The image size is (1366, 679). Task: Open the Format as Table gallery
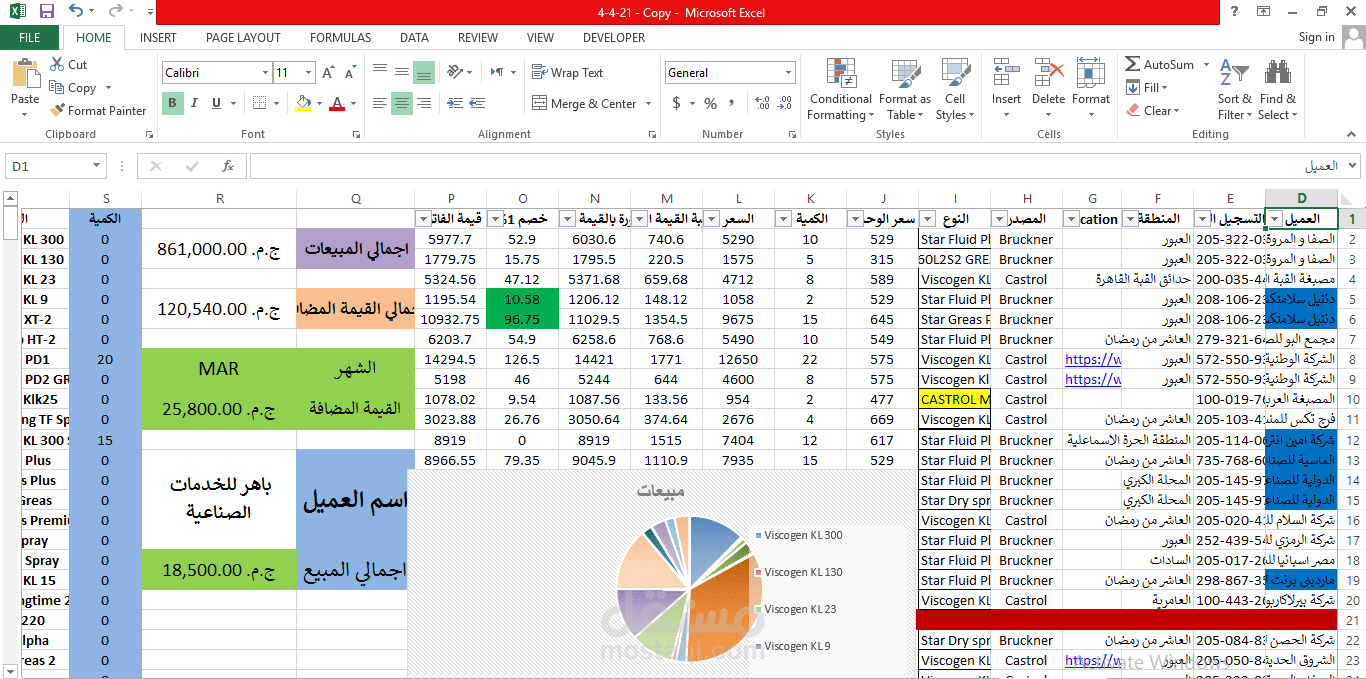click(x=904, y=89)
